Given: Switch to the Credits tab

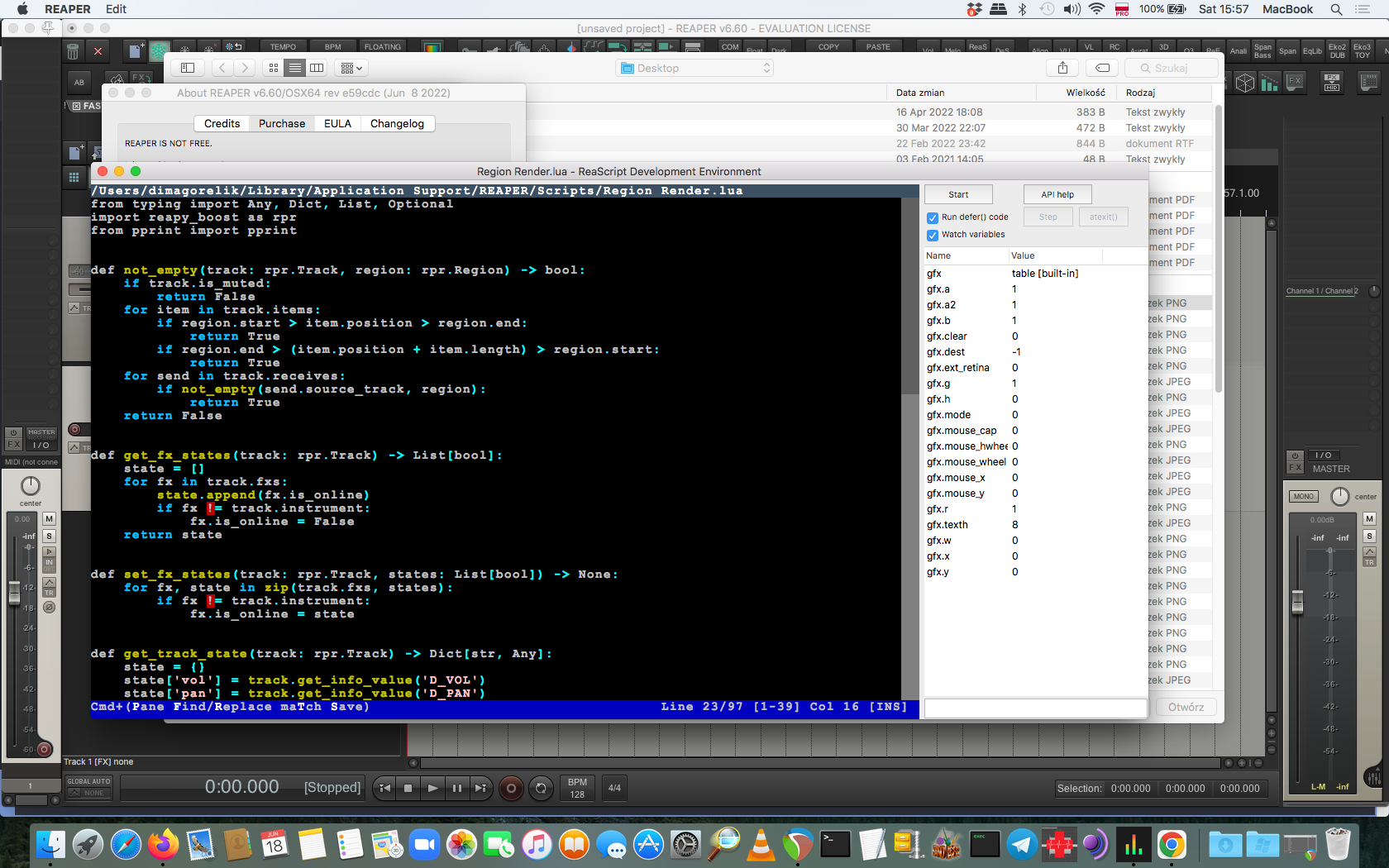Looking at the screenshot, I should (222, 124).
